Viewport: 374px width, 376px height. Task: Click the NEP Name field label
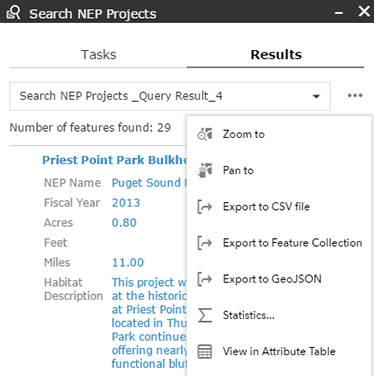click(x=72, y=183)
